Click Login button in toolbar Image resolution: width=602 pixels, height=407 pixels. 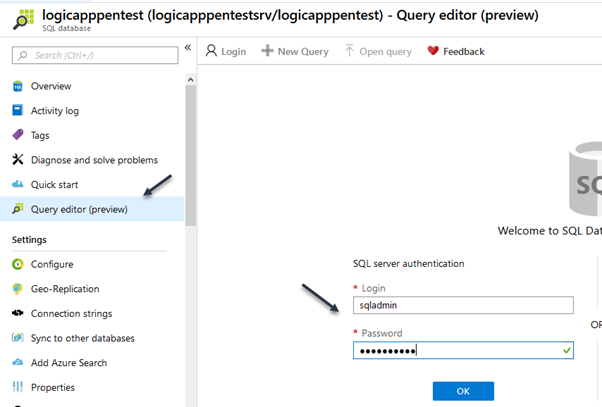(x=226, y=51)
